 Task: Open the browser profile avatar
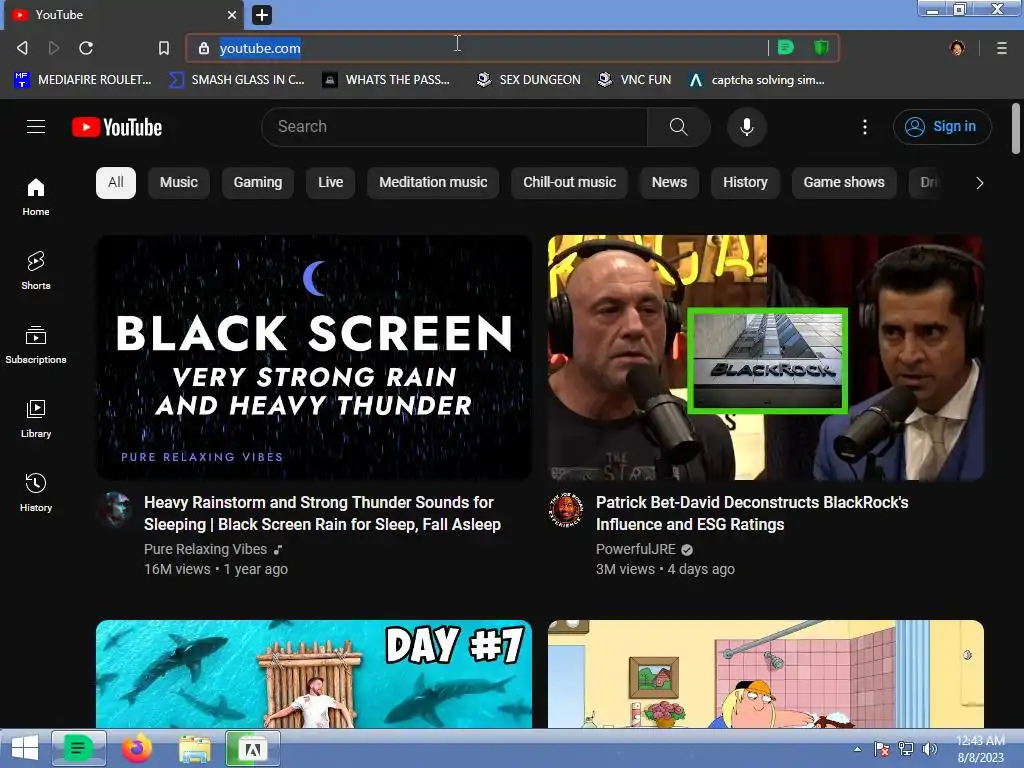click(957, 48)
